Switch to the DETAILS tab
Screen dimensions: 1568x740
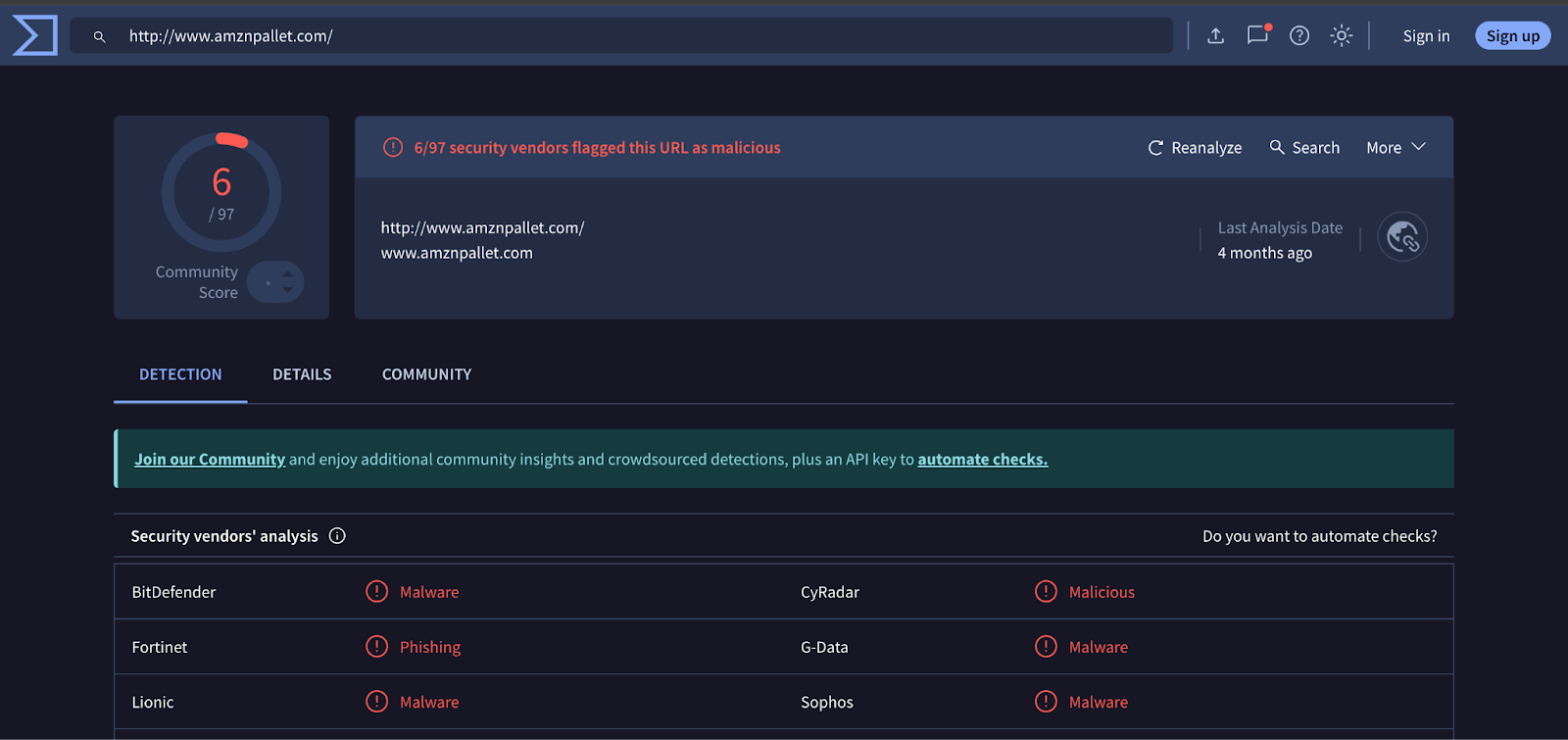[x=302, y=374]
